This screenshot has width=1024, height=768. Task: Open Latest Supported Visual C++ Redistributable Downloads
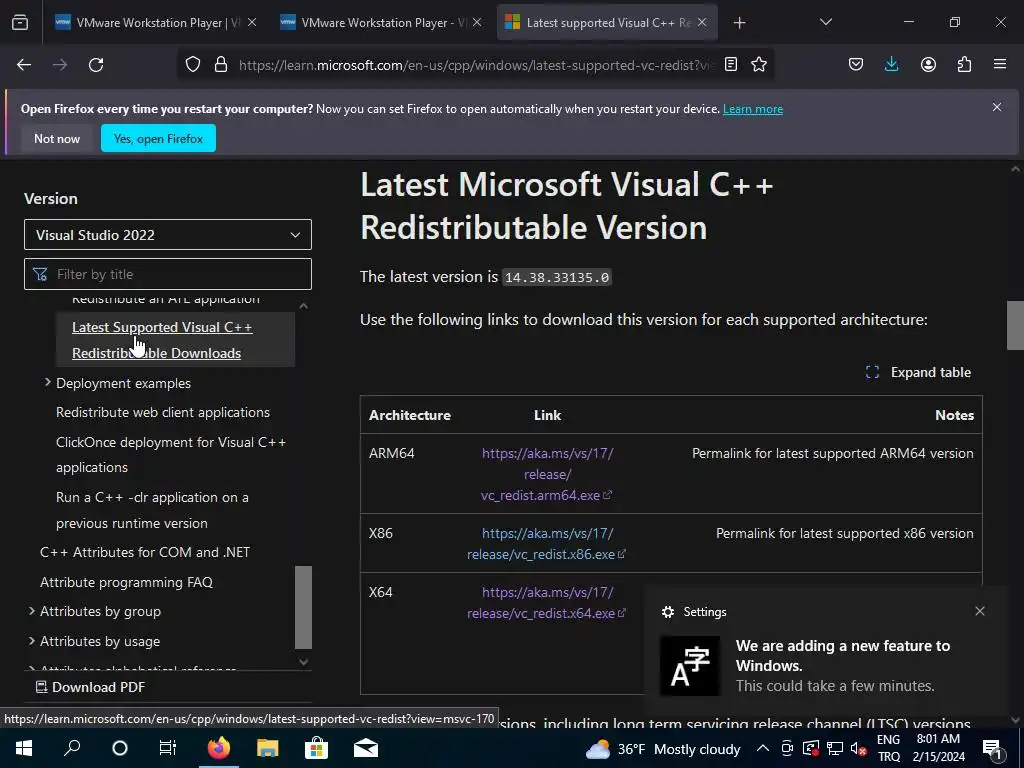click(x=162, y=340)
